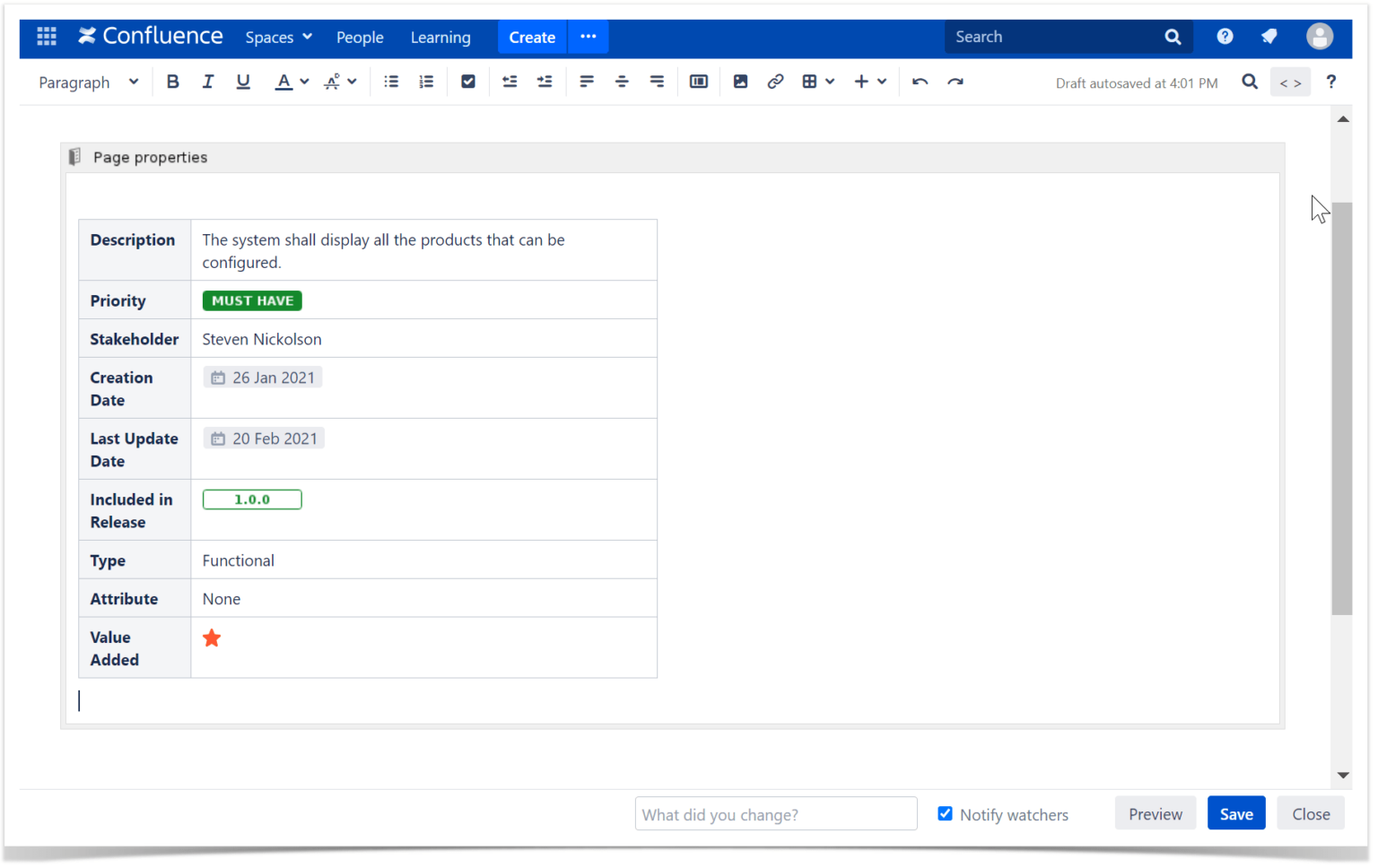This screenshot has height=868, width=1378.
Task: Apply italic formatting
Action: 207,82
